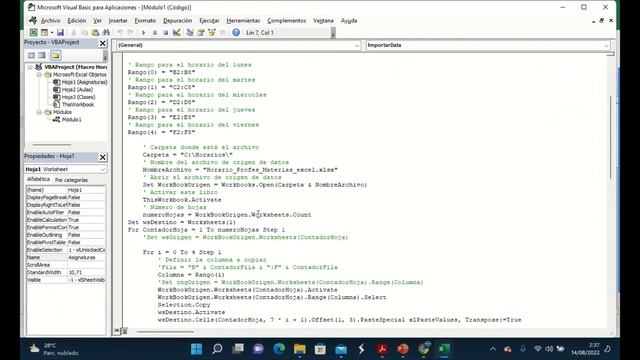Viewport: 640px width, 360px height.
Task: Click the toolbar options overflow arrow
Action: tap(333, 33)
